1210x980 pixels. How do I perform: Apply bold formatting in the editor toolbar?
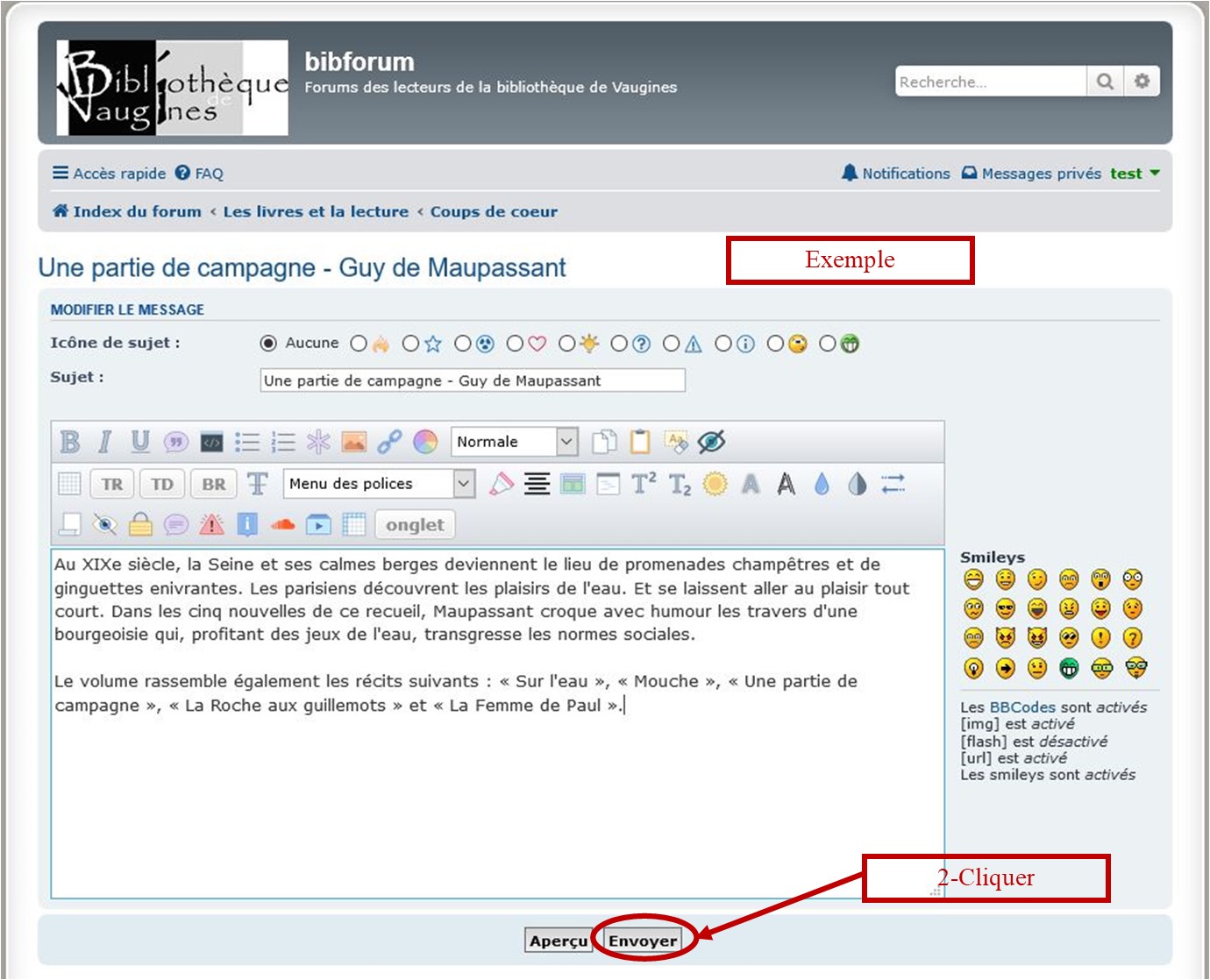[70, 442]
